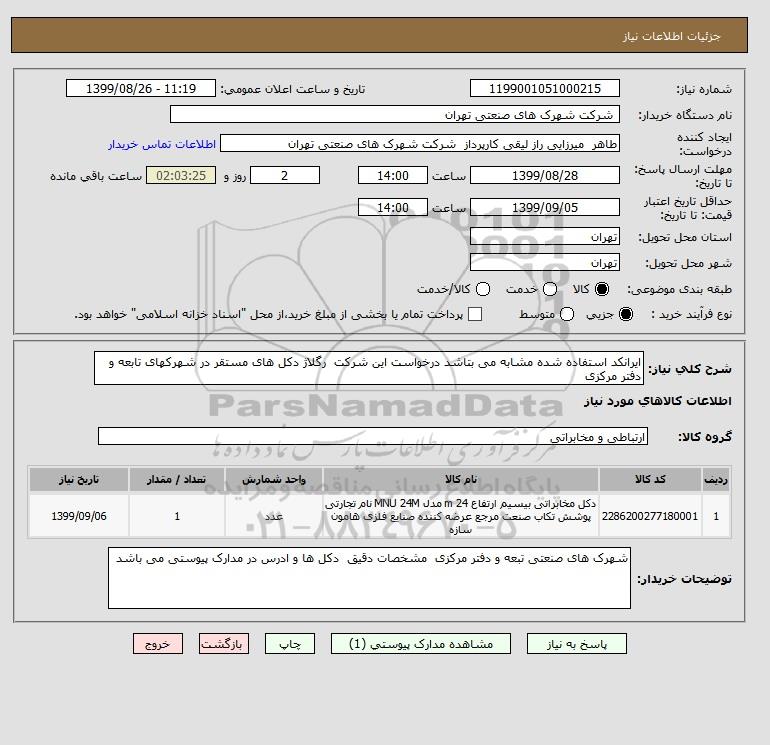This screenshot has height=745, width=770.
Task: Click the response deadline date 1399/08/28 field
Action: point(545,175)
